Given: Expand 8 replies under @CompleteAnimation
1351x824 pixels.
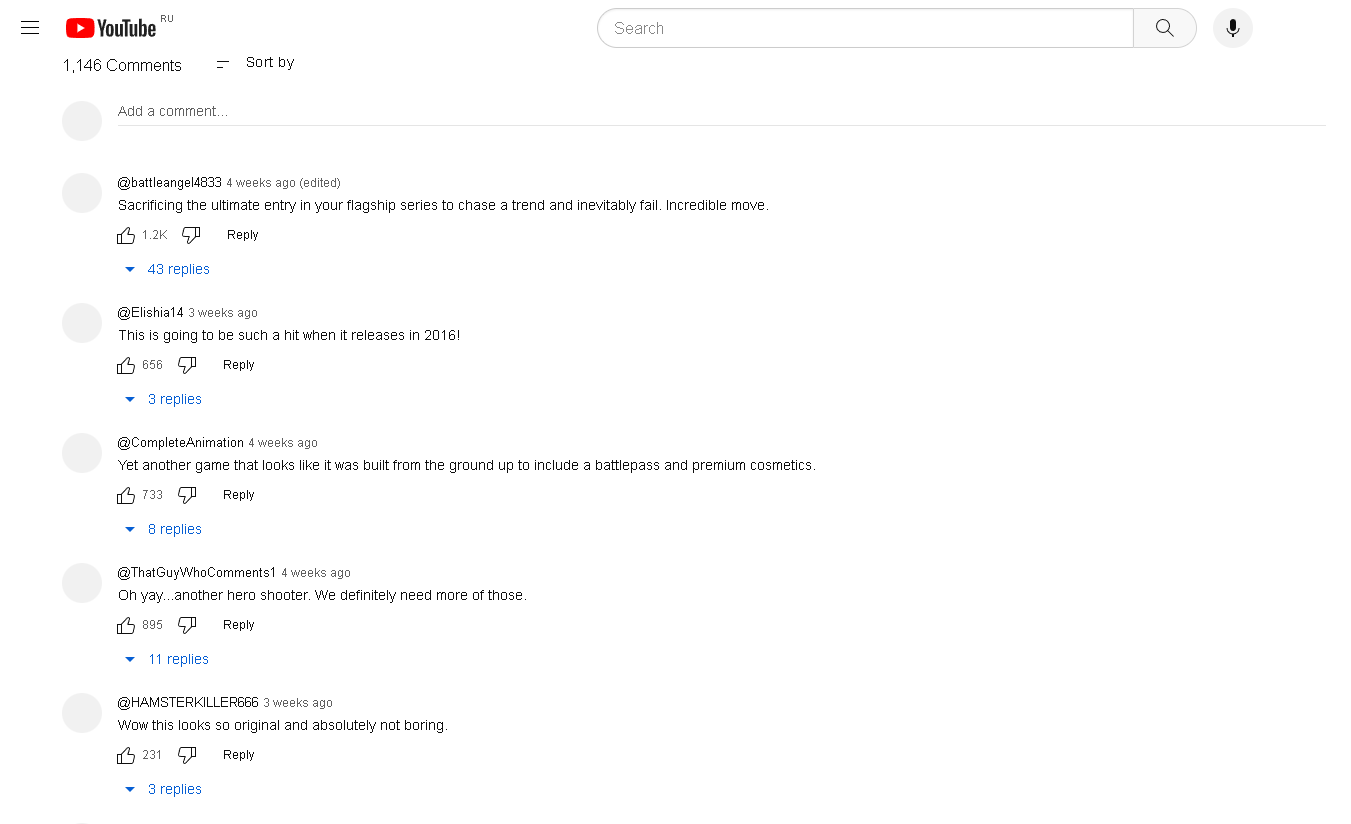Looking at the screenshot, I should [x=163, y=529].
